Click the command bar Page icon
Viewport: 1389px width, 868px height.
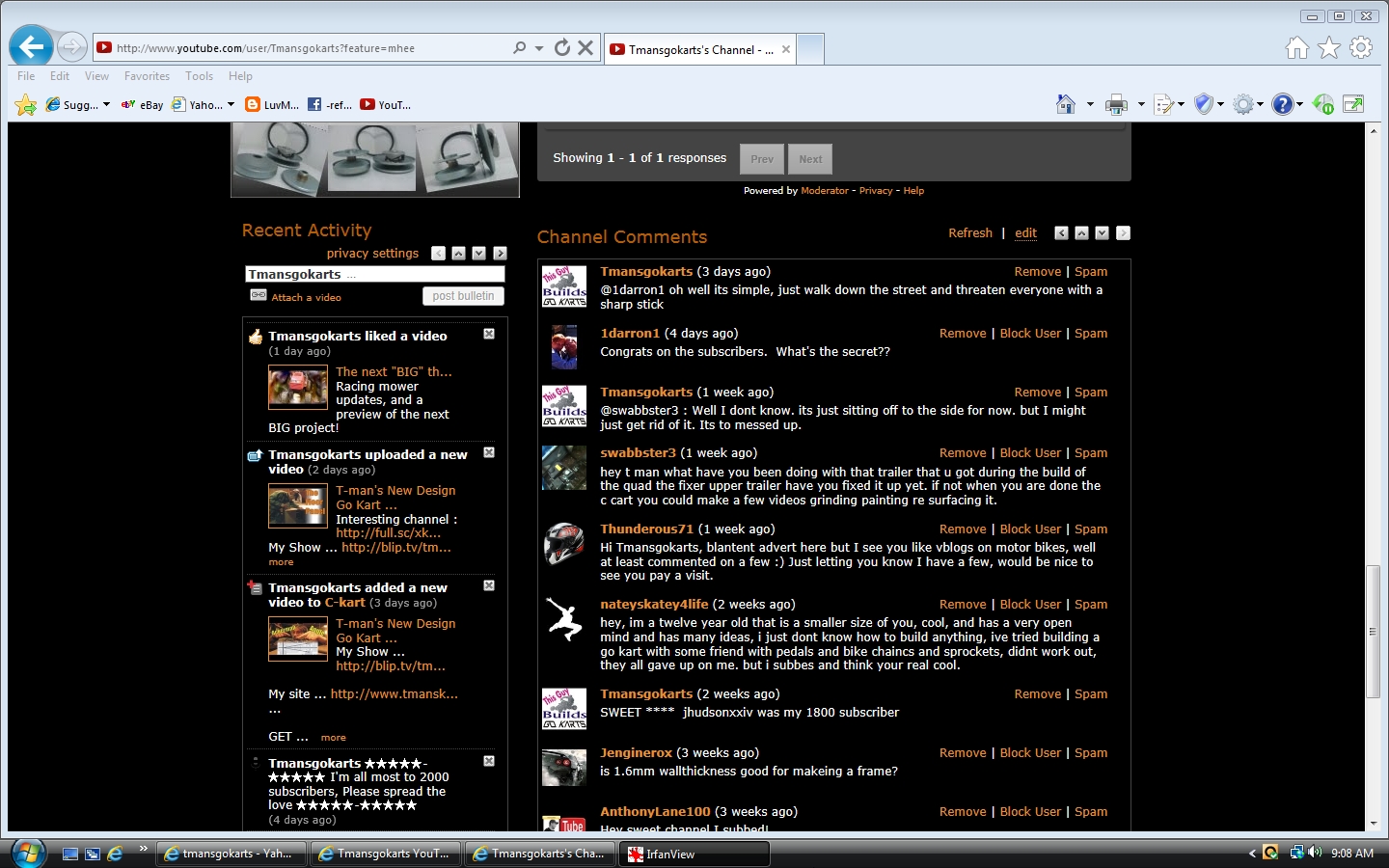(x=1164, y=104)
